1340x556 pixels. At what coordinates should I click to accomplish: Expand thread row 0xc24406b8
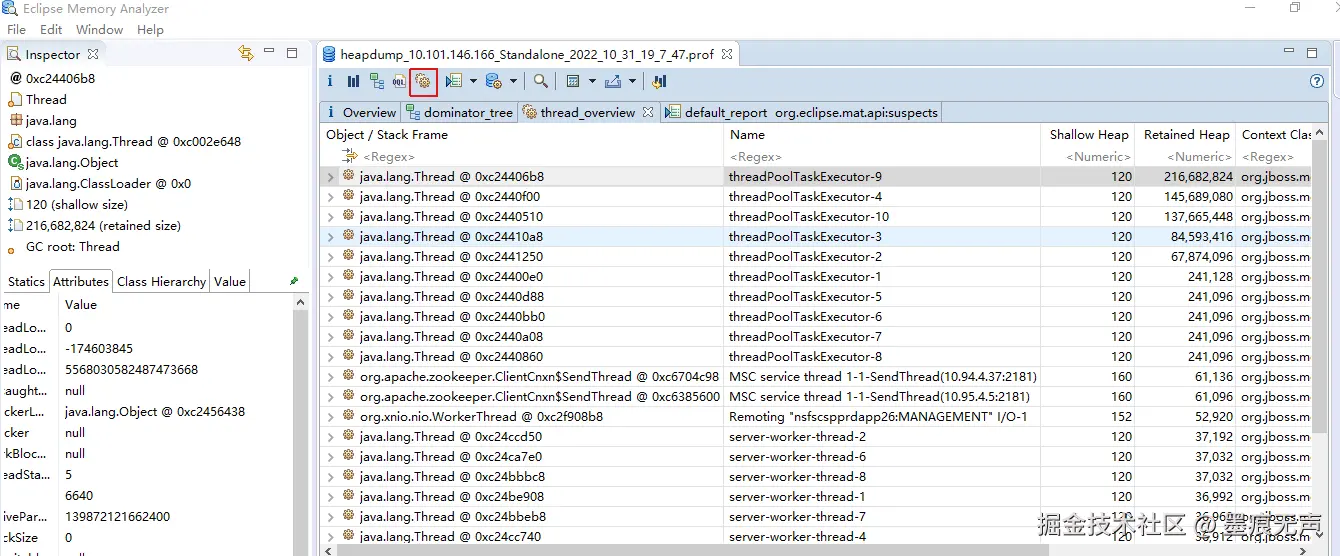pos(331,177)
